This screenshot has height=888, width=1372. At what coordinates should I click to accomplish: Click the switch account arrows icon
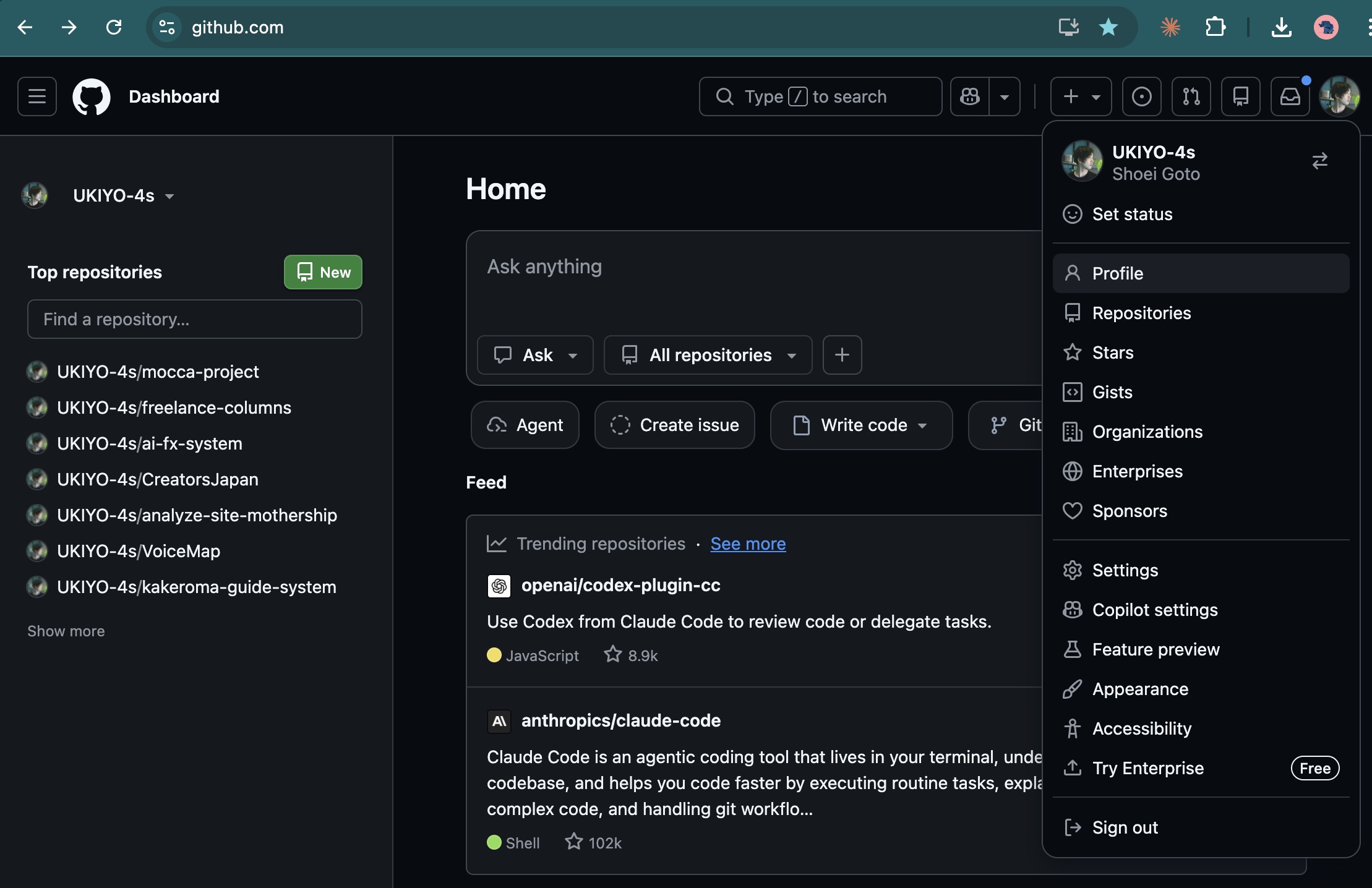(x=1320, y=161)
